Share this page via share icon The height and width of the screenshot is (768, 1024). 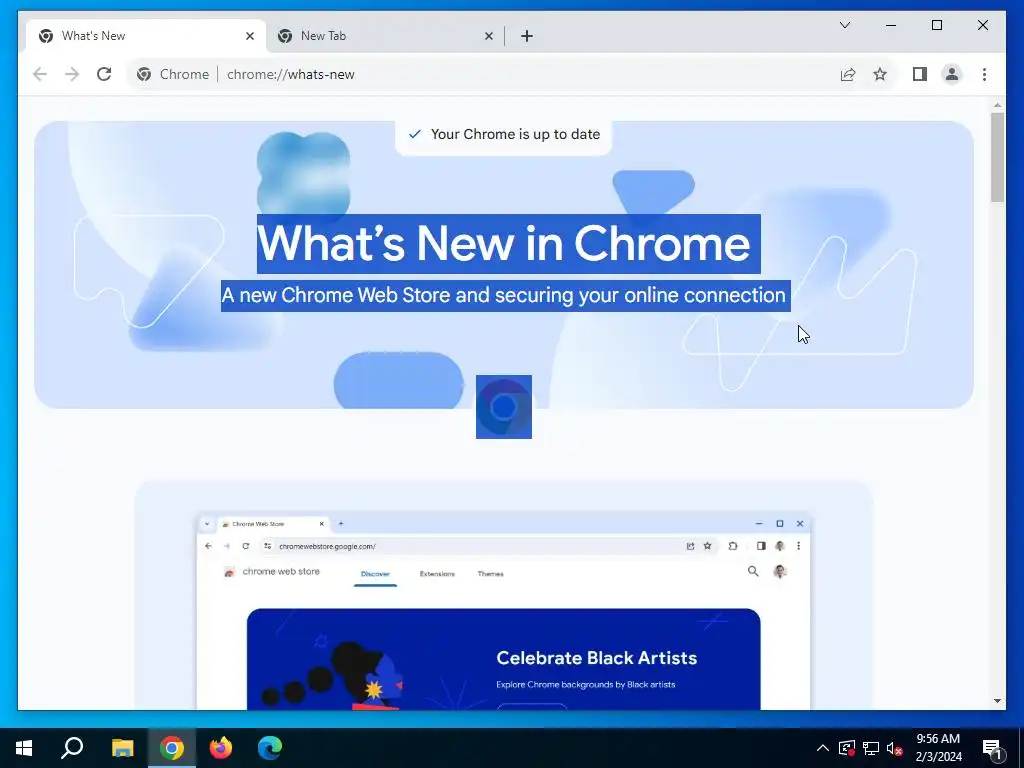click(848, 74)
